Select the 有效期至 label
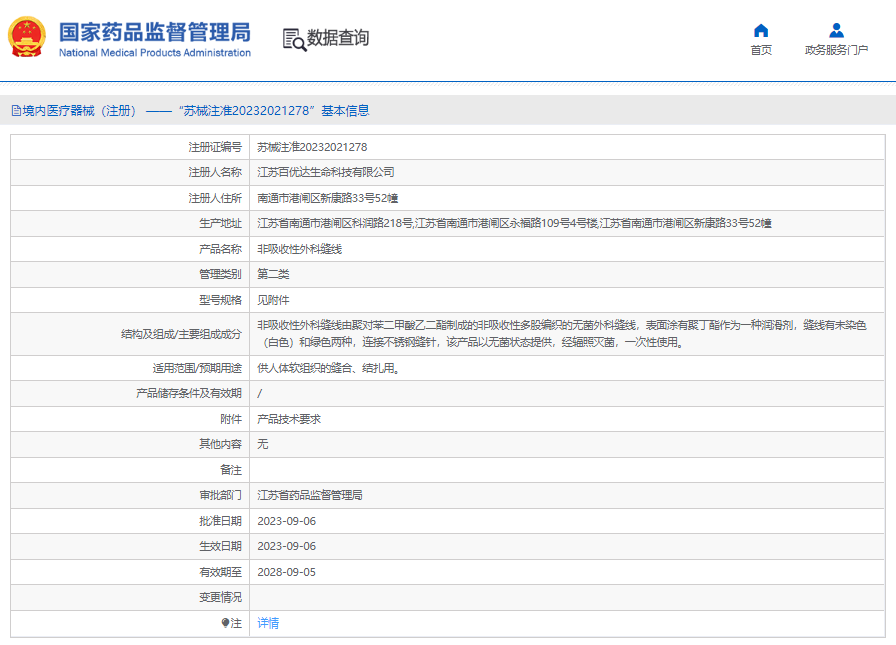This screenshot has height=645, width=896. (x=220, y=572)
